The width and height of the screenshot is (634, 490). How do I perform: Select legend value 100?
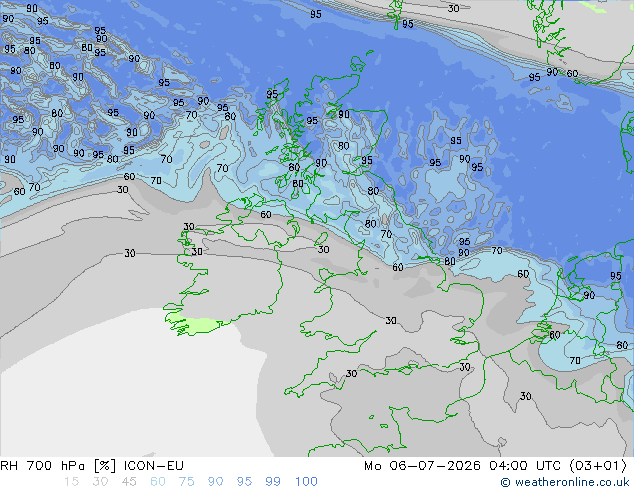(x=306, y=482)
